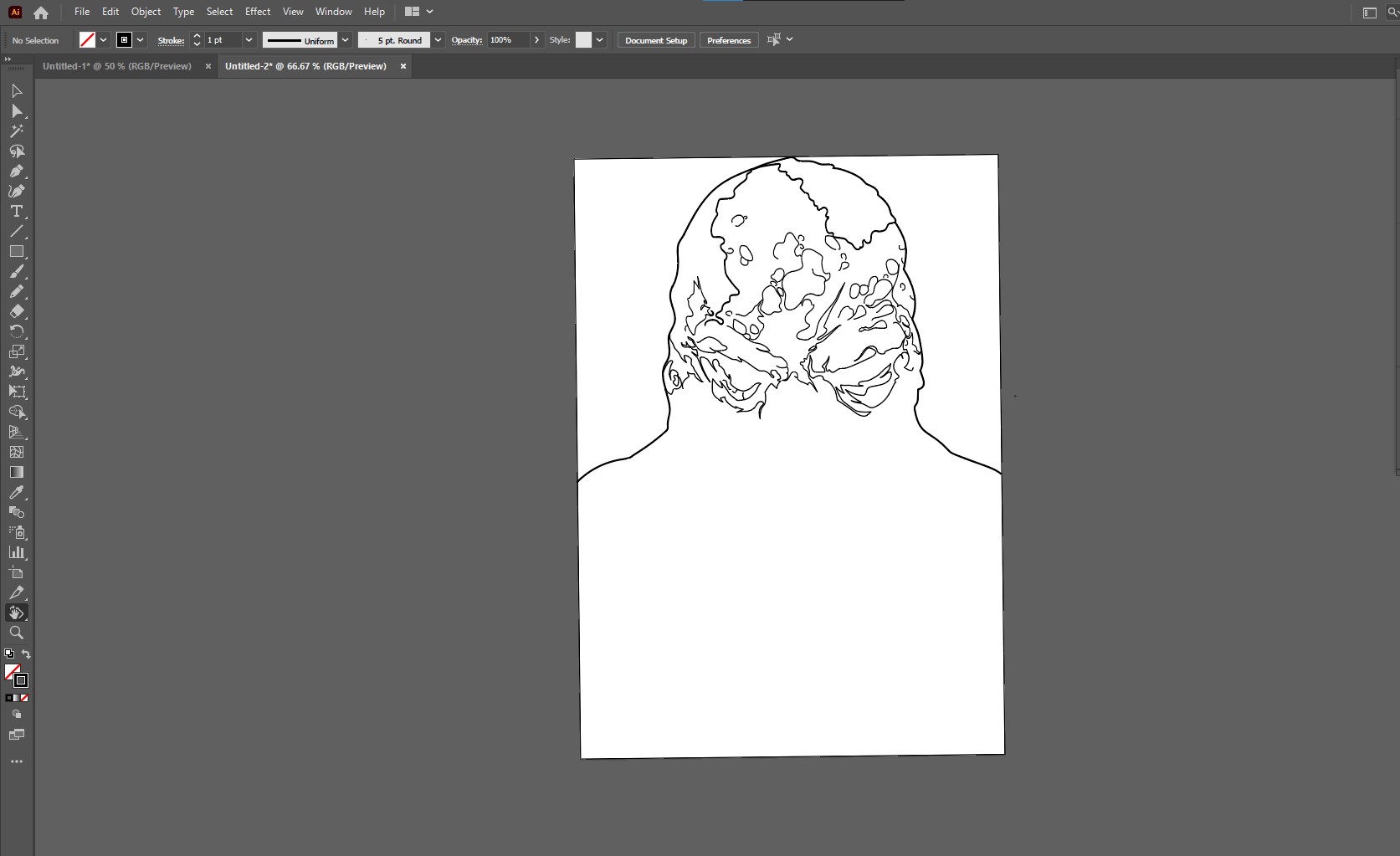Close the Untitled-1 tab

tap(208, 66)
